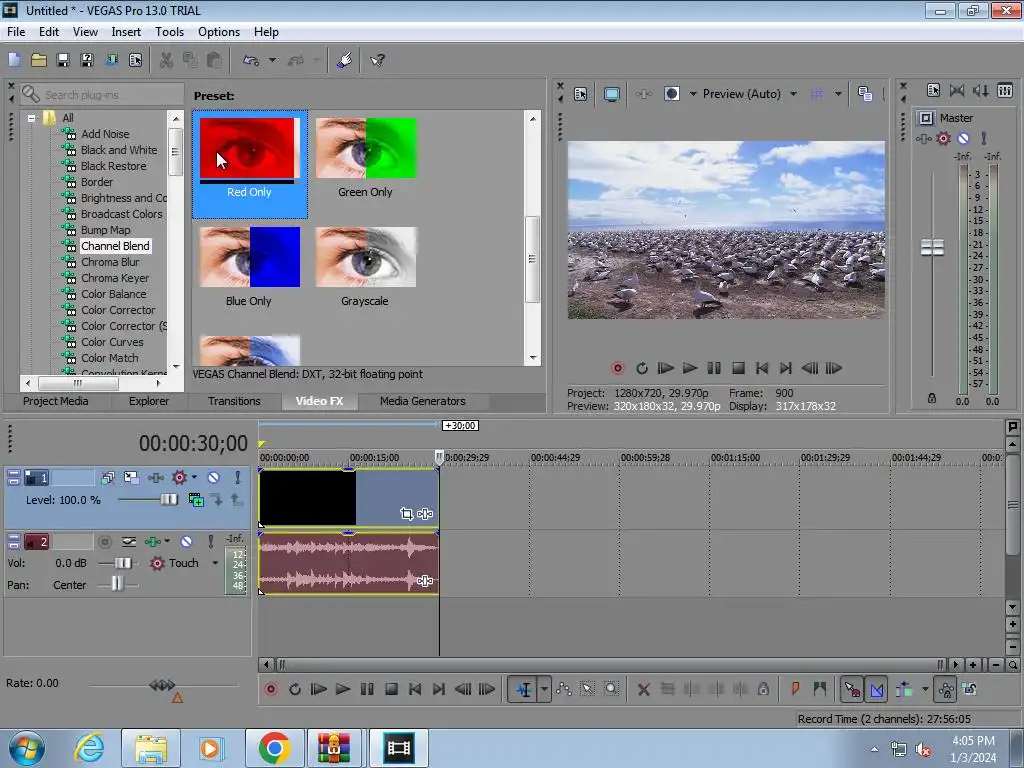Viewport: 1024px width, 768px height.
Task: Mute video track 1
Action: pos(213,477)
